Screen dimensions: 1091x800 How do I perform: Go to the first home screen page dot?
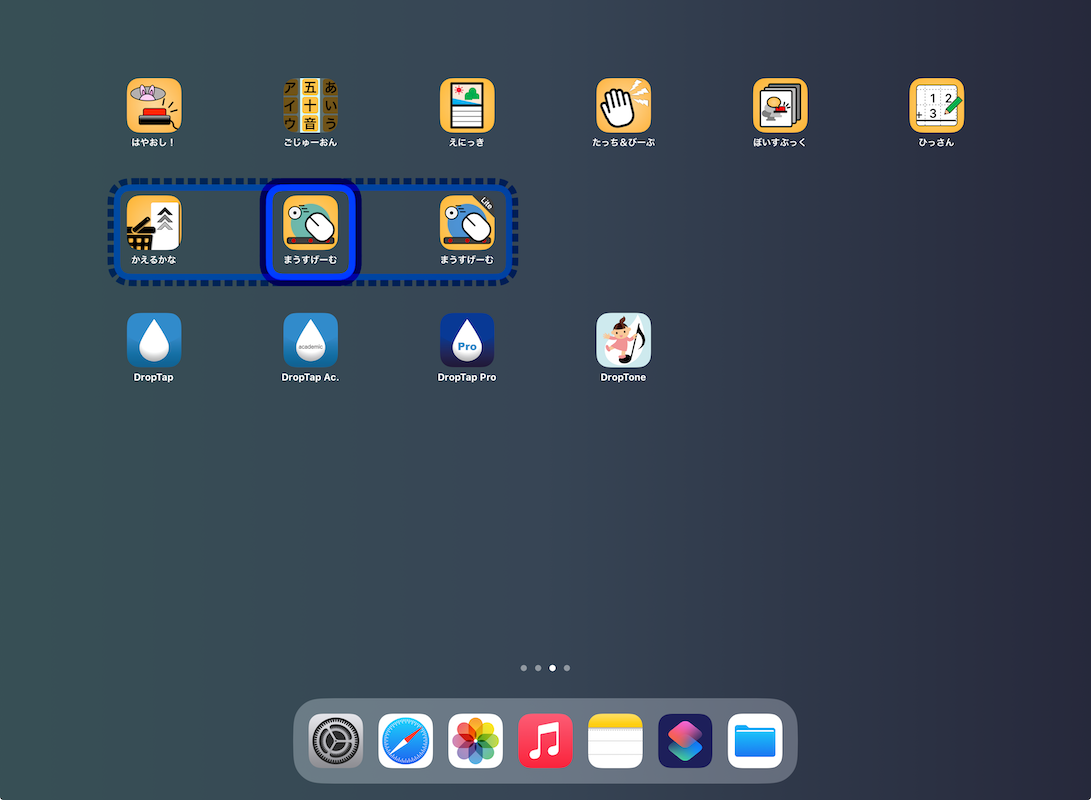tap(524, 668)
